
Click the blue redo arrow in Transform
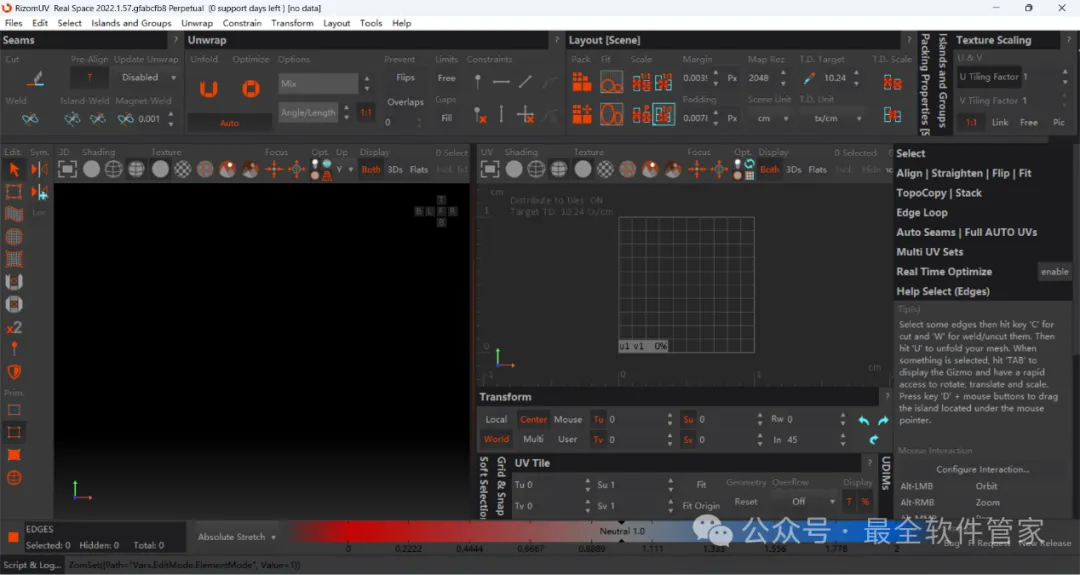pos(883,420)
